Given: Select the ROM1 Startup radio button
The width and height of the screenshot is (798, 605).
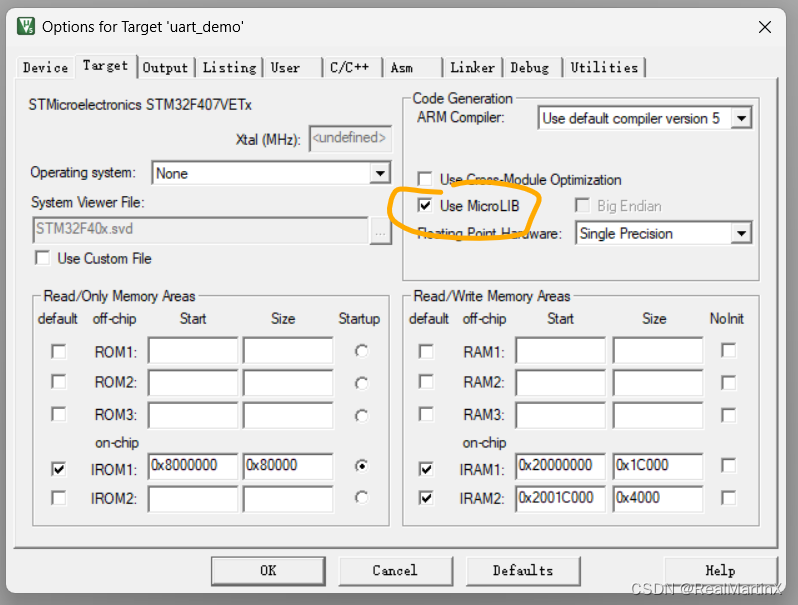Looking at the screenshot, I should click(361, 351).
